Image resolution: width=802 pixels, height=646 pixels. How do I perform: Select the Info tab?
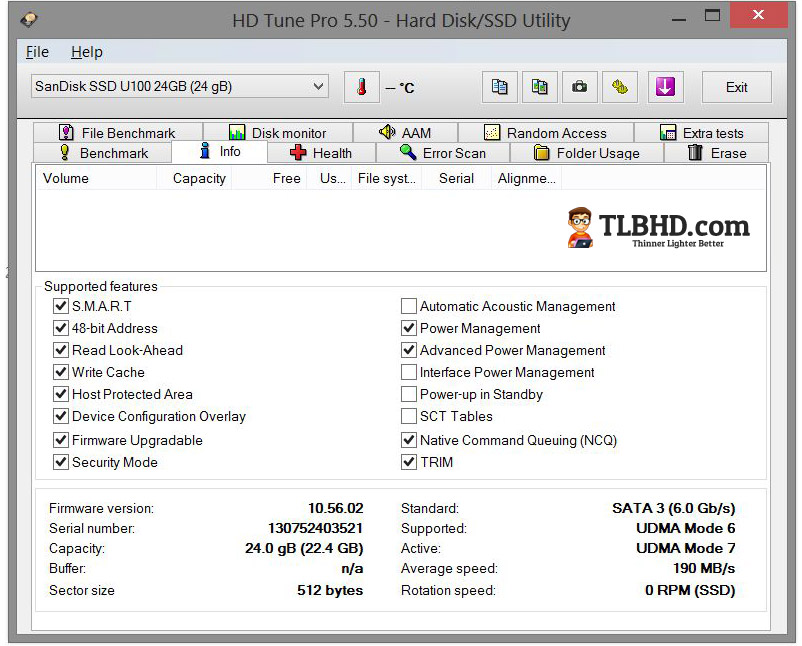tap(219, 151)
